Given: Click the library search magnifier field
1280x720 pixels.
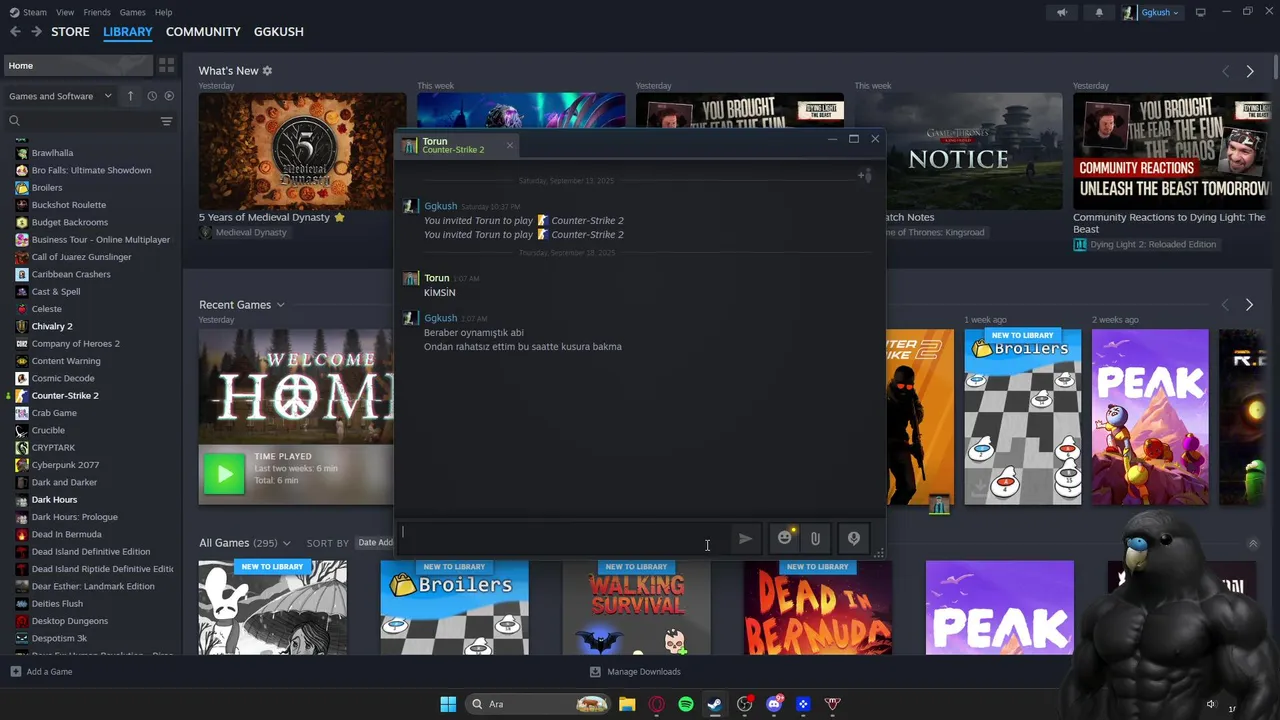Looking at the screenshot, I should 80,121.
